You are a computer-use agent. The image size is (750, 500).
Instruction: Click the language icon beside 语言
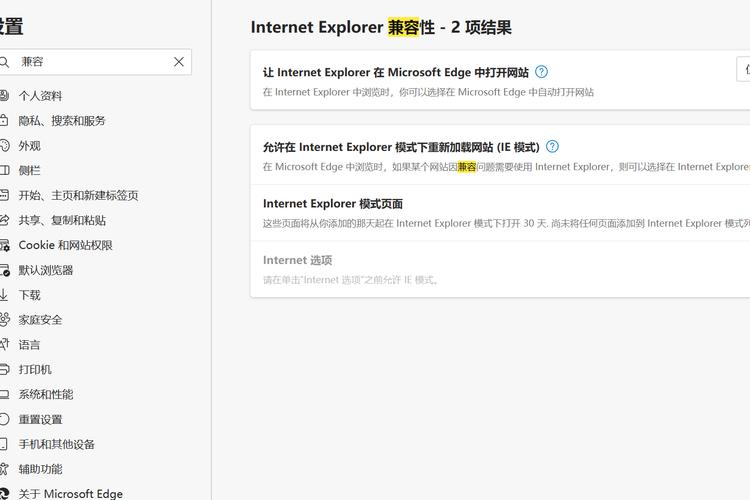tap(4, 344)
